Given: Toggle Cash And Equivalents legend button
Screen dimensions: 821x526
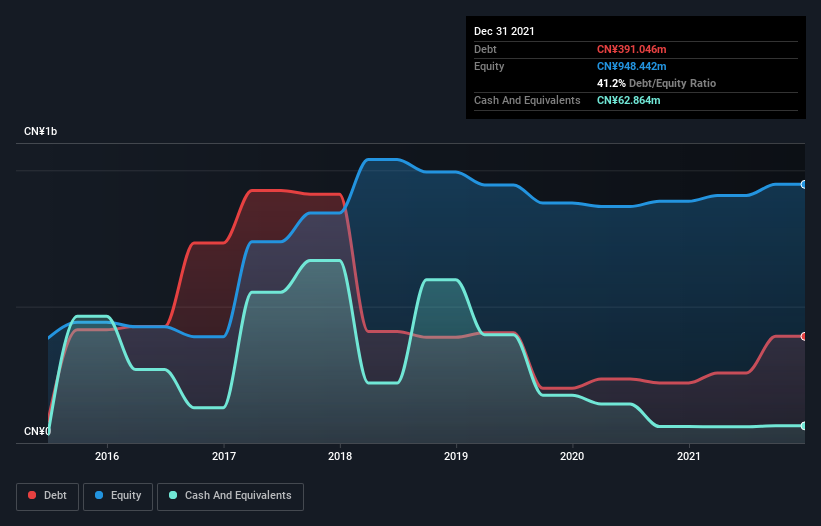Looking at the screenshot, I should coord(230,496).
